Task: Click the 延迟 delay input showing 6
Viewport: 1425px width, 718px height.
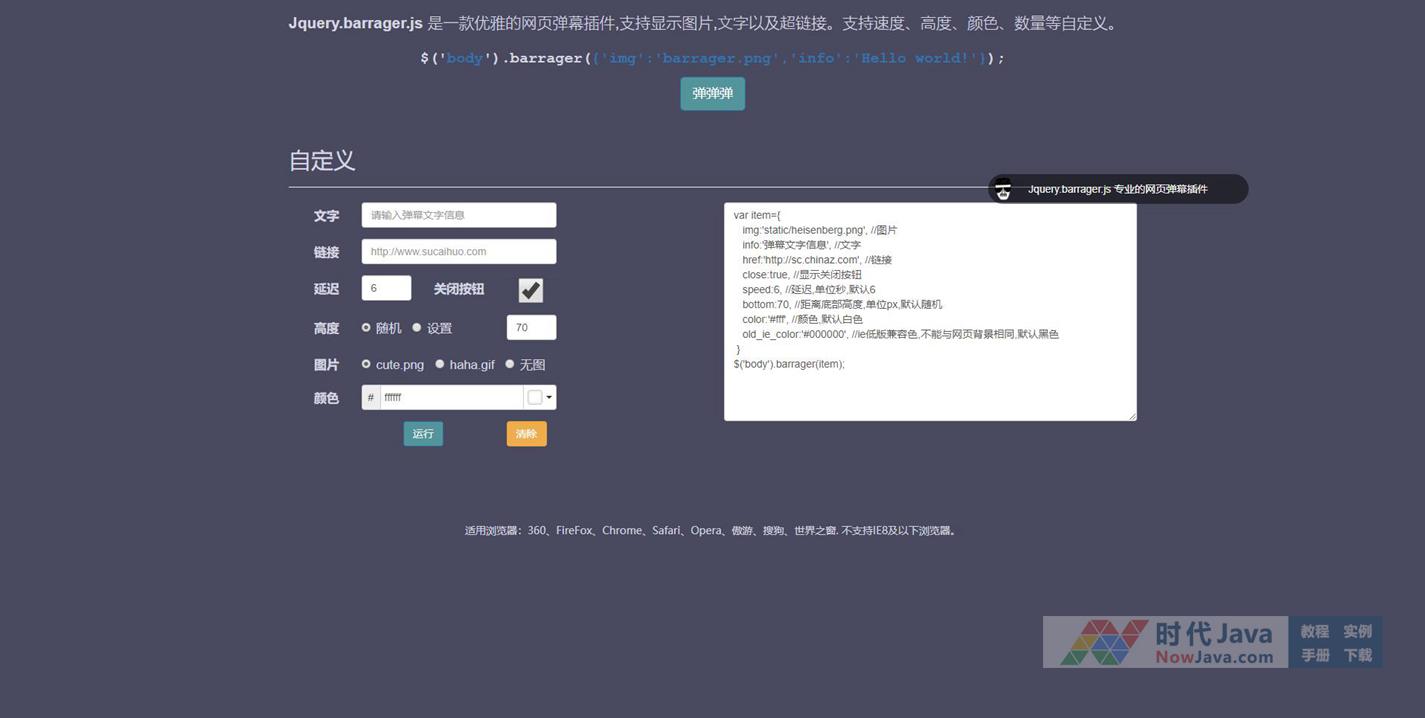Action: (386, 288)
